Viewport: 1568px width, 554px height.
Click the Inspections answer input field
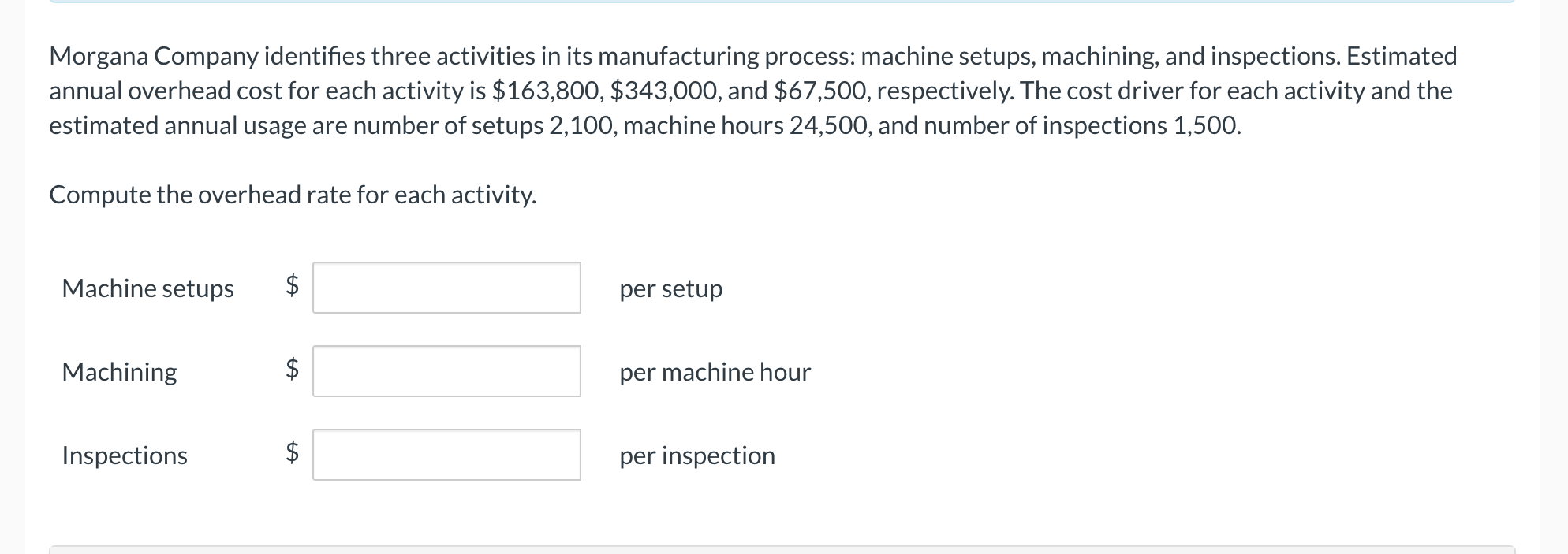click(446, 455)
